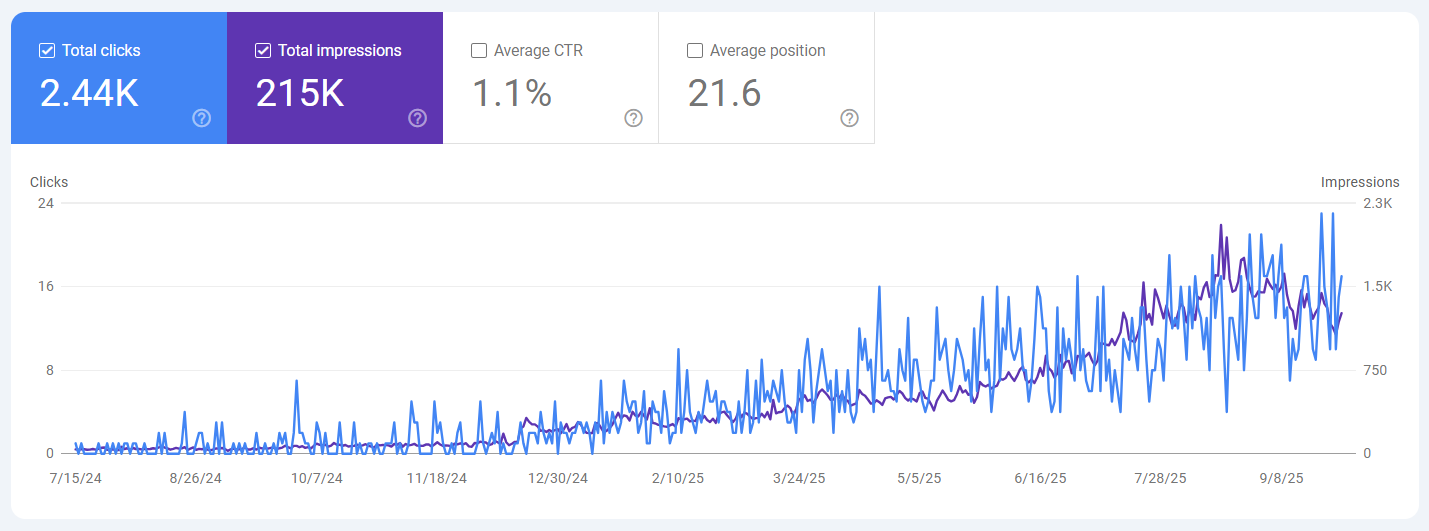Select the 5/5/25 date axis label

(x=918, y=478)
